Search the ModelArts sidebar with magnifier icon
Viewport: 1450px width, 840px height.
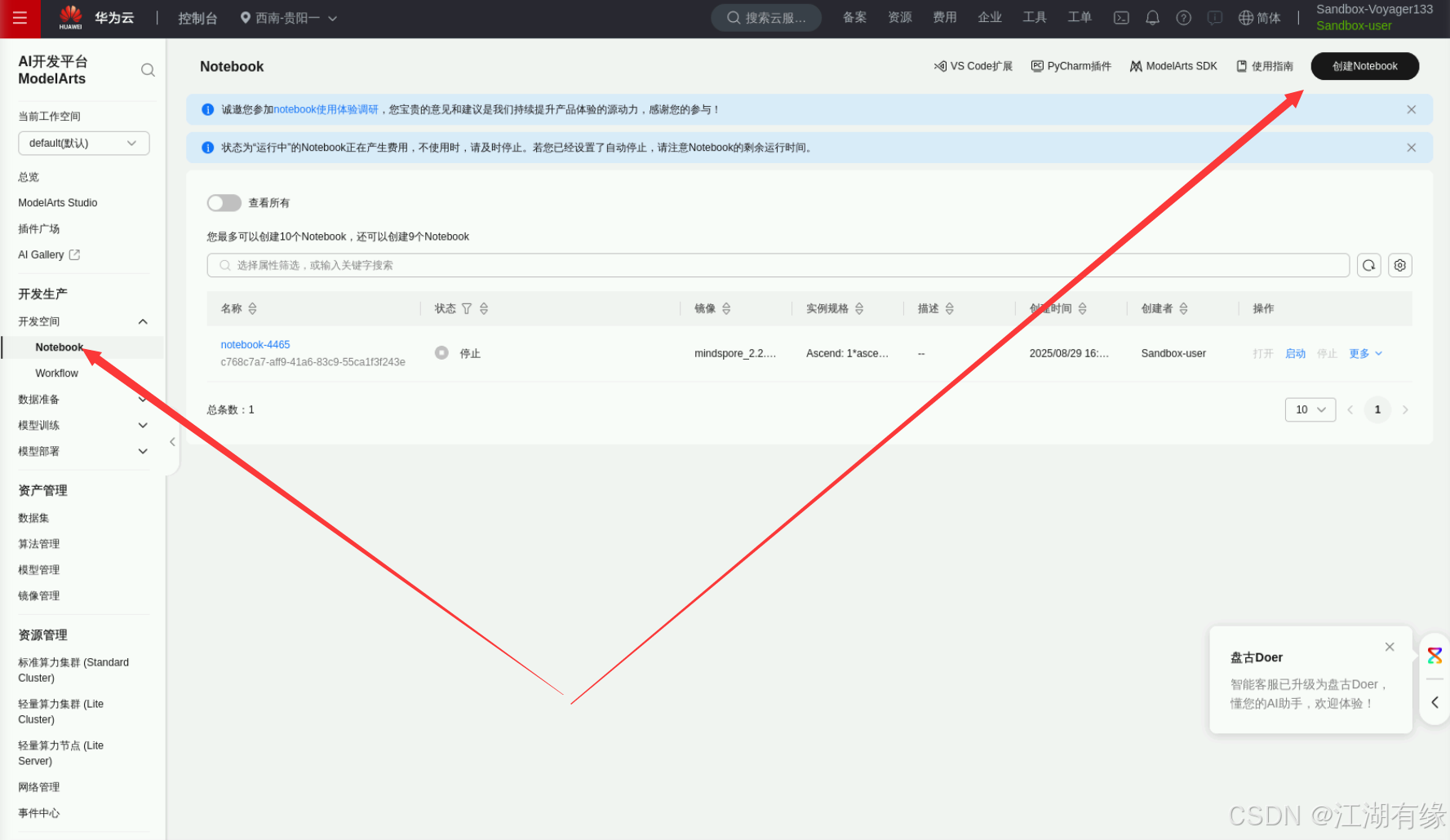coord(148,70)
